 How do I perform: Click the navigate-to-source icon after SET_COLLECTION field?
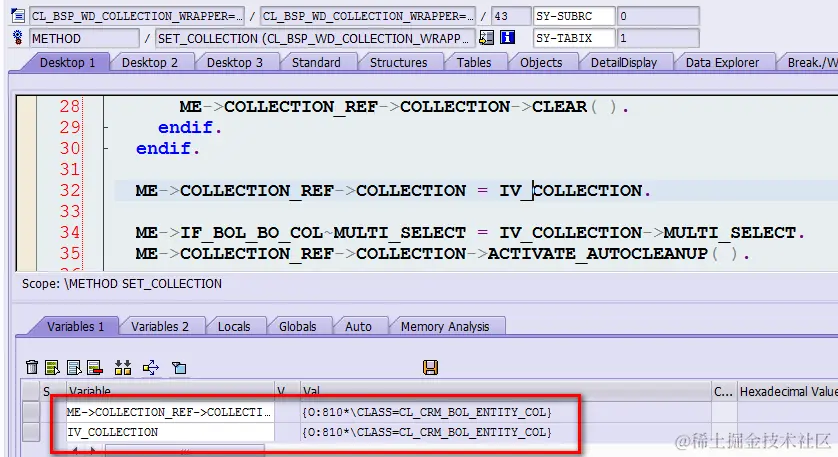[486, 37]
